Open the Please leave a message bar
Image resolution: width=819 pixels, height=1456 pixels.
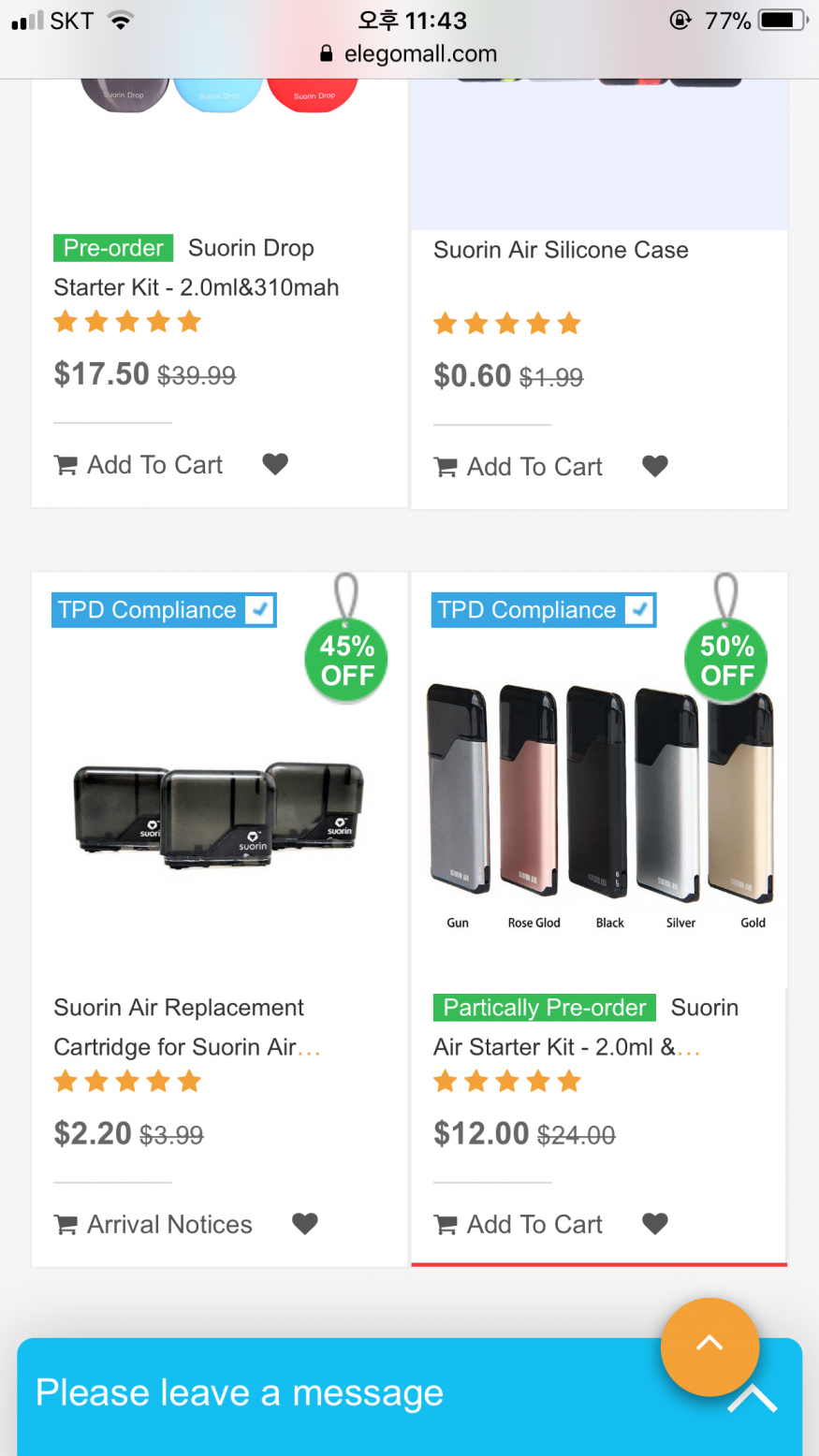(x=240, y=1393)
